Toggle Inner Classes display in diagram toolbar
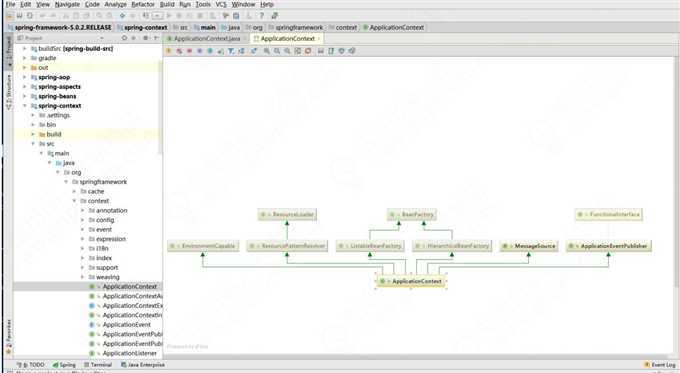 coord(210,51)
